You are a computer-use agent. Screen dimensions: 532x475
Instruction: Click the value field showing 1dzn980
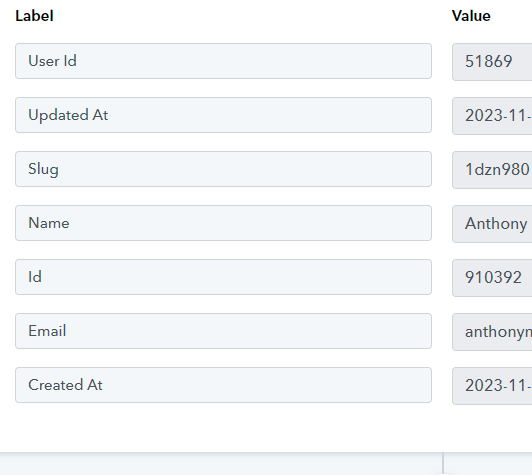(x=492, y=170)
